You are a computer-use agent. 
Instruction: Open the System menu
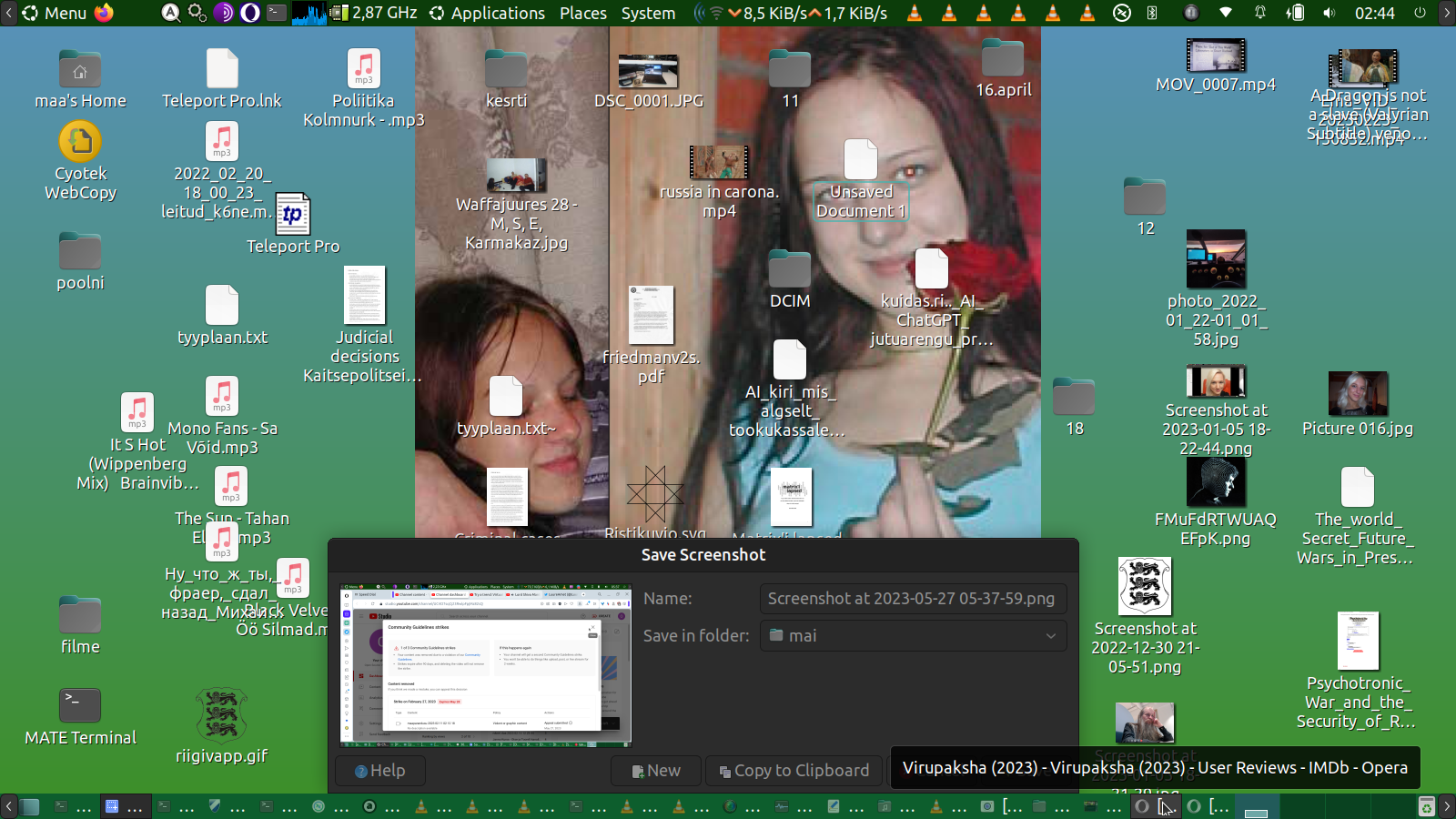point(648,13)
